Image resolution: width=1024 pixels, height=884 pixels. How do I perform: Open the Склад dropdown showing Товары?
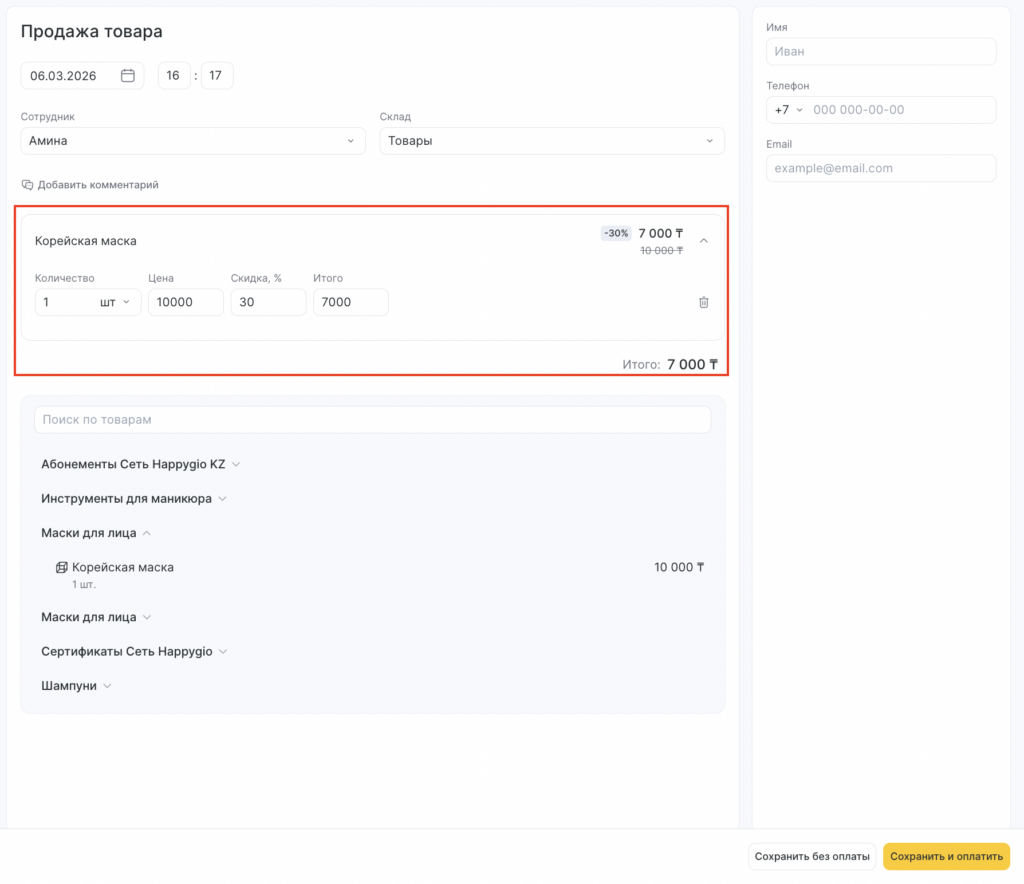(551, 141)
